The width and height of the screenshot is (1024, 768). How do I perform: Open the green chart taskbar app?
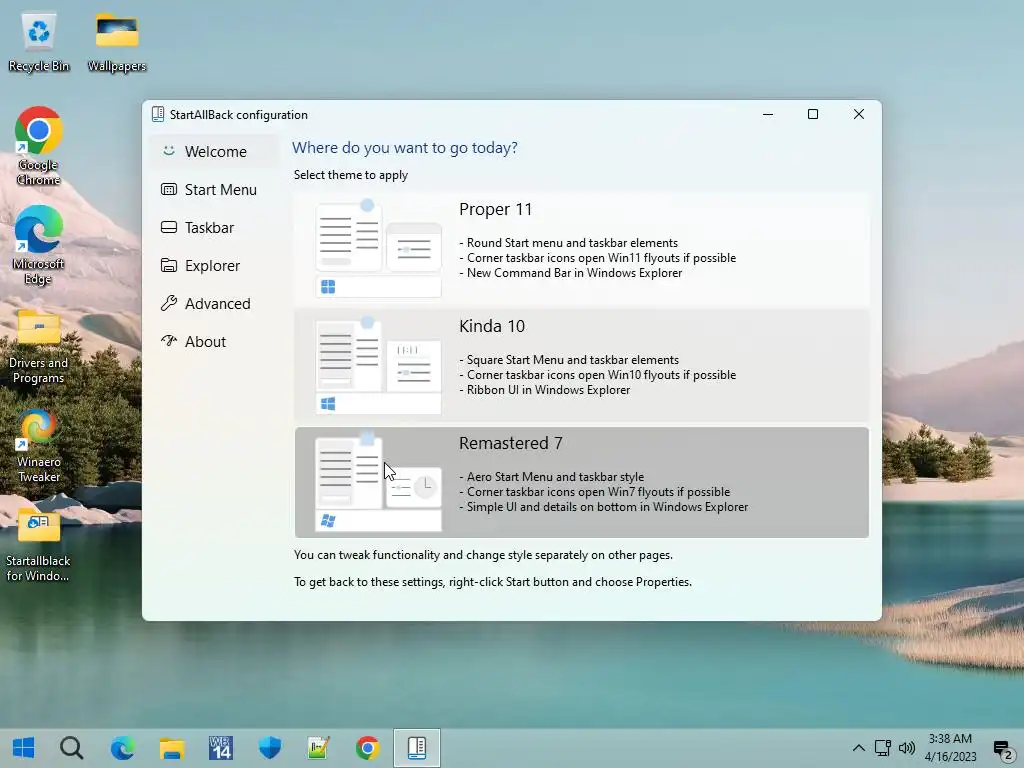(x=319, y=748)
